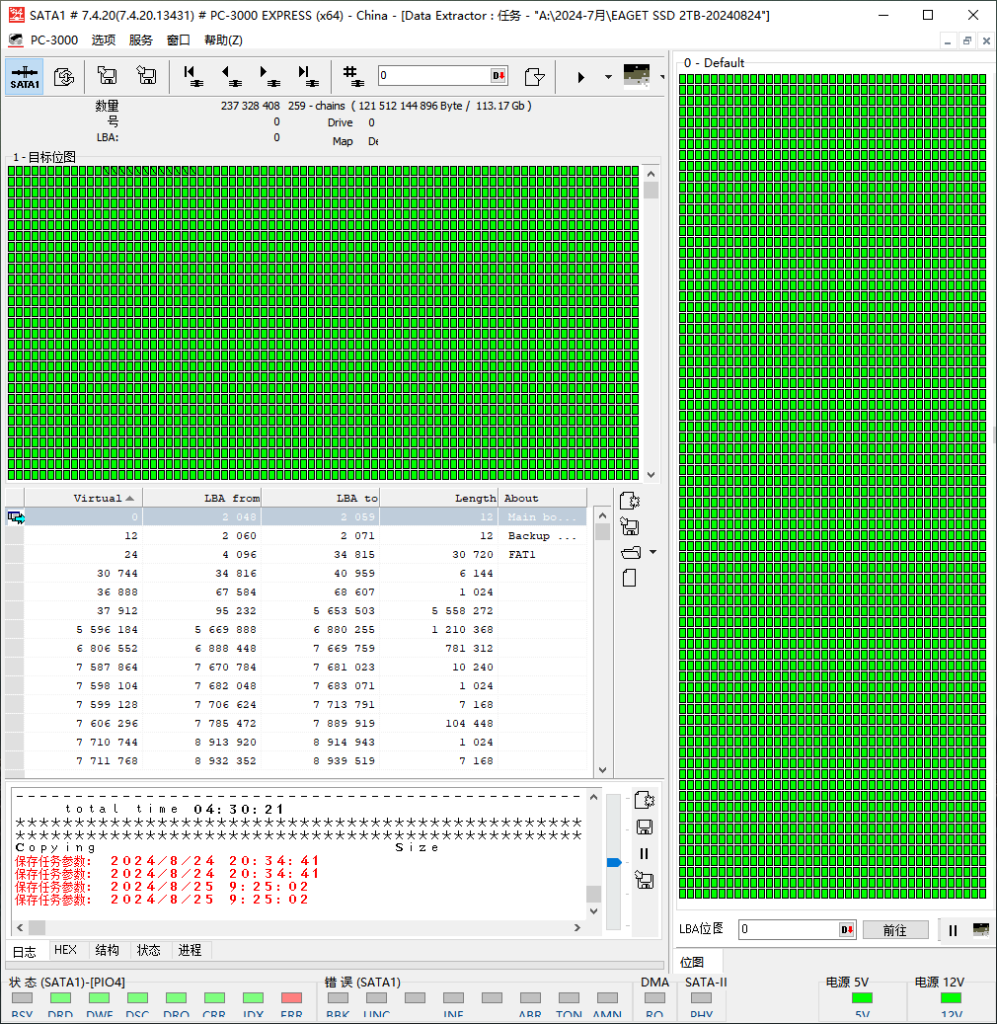This screenshot has width=997, height=1024.
Task: Open dropdown arrow next to play button
Action: pos(608,77)
